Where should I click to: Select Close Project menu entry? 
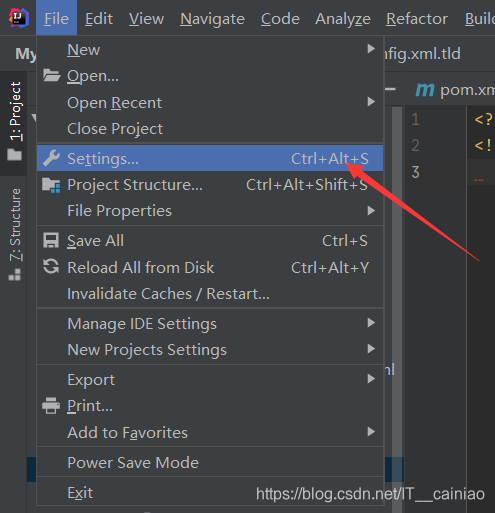pos(210,129)
